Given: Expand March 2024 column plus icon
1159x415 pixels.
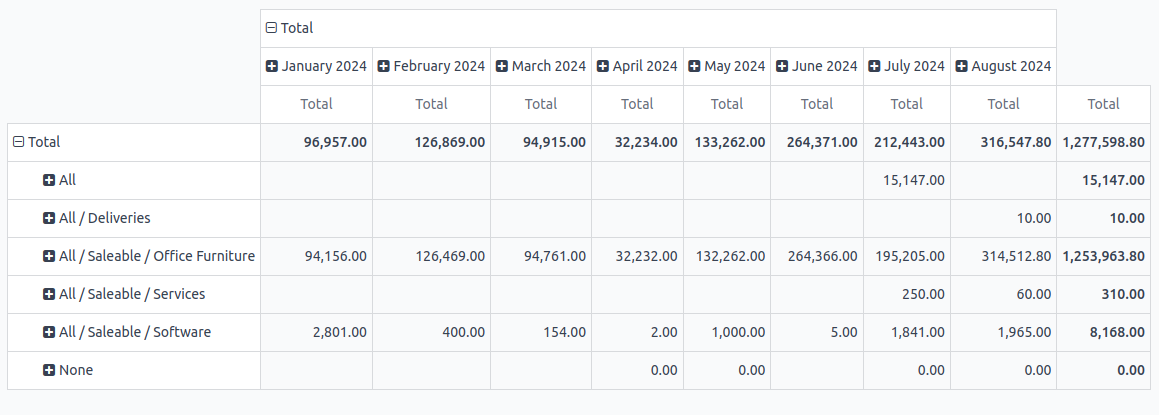Looking at the screenshot, I should click(502, 66).
